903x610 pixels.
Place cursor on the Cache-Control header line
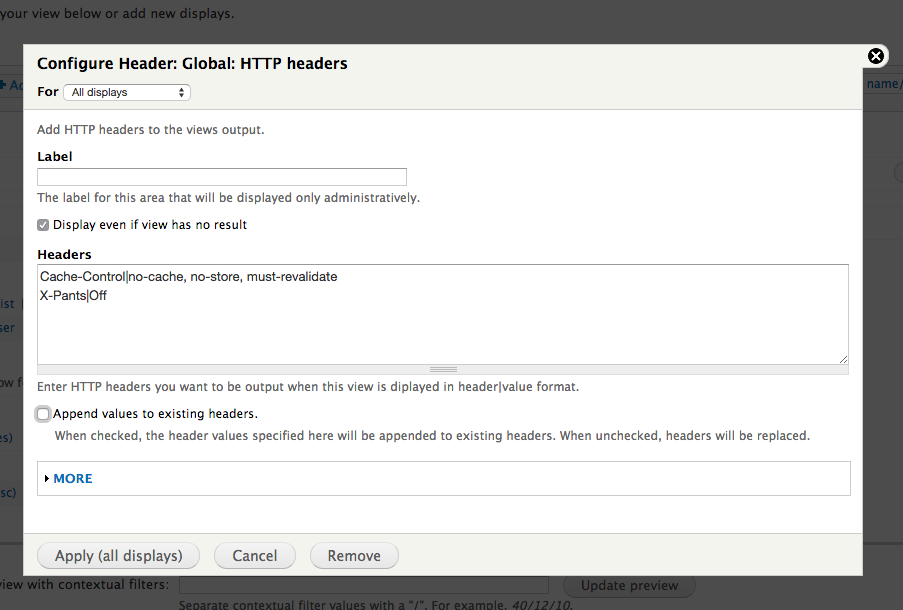tap(188, 276)
